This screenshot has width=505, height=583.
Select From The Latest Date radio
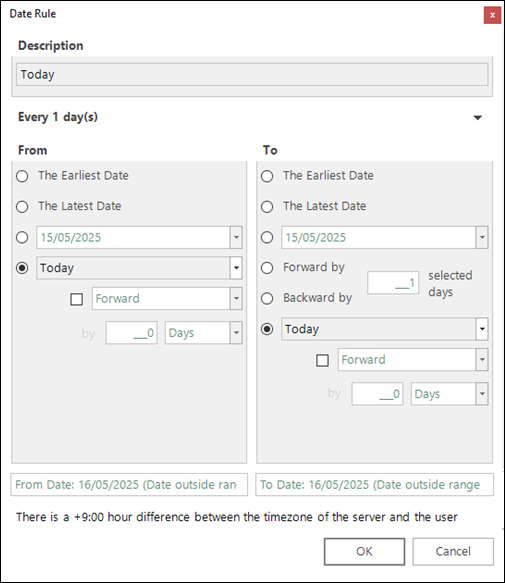[x=22, y=206]
